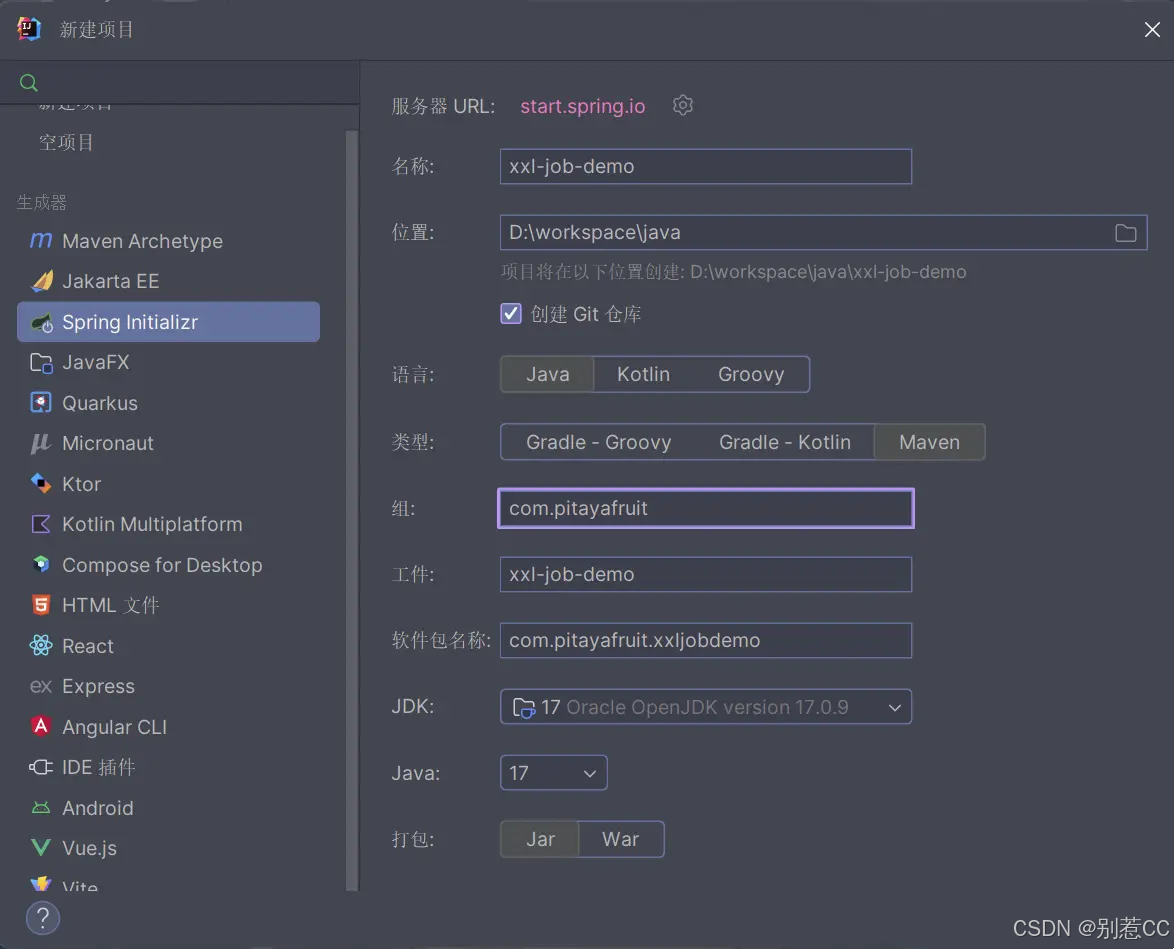Viewport: 1174px width, 949px height.
Task: Click the React atom icon
Action: (41, 646)
